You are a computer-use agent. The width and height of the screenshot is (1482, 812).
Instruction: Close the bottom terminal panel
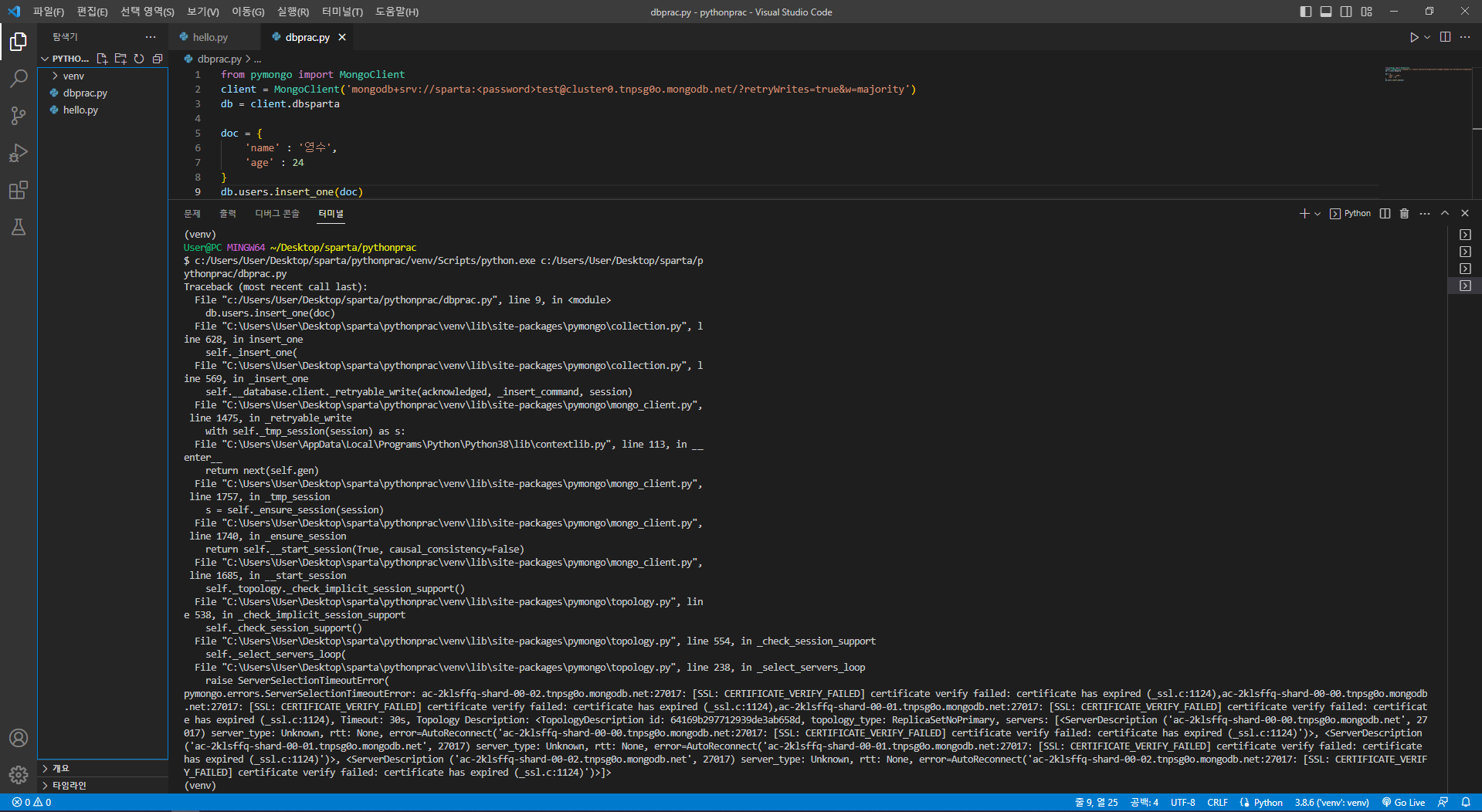coord(1465,214)
